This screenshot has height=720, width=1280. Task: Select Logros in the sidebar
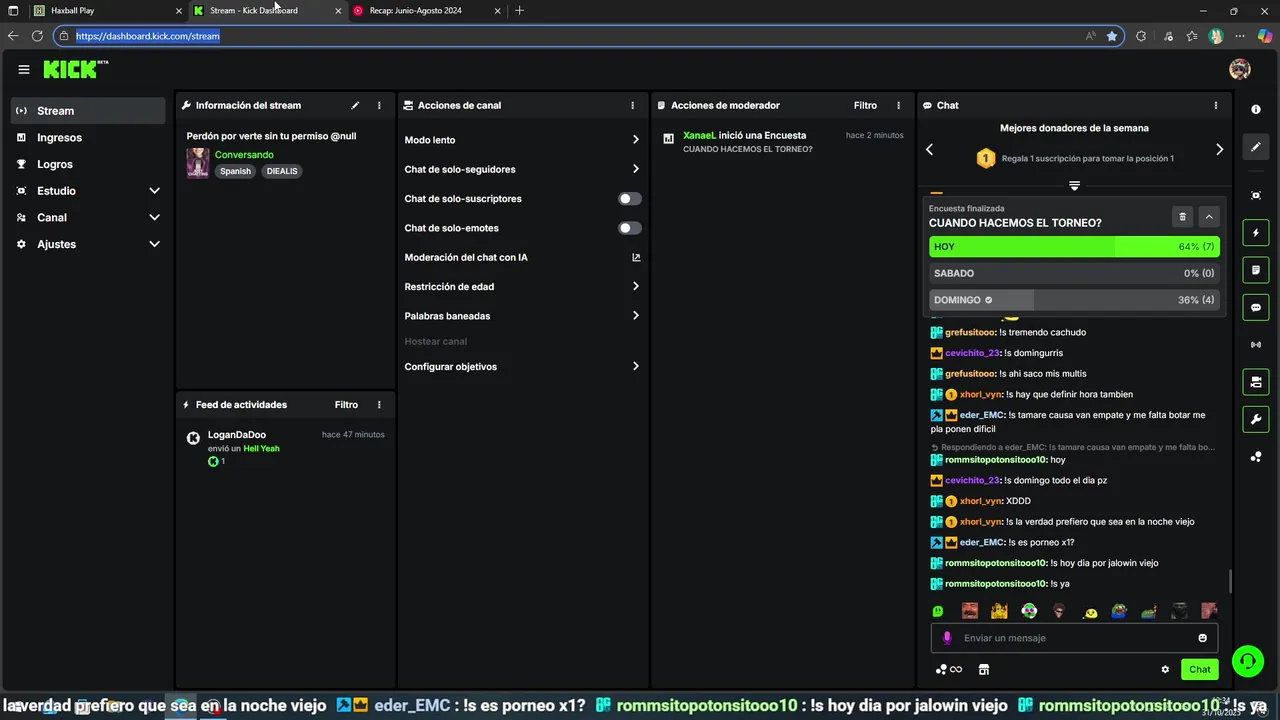pyautogui.click(x=88, y=164)
